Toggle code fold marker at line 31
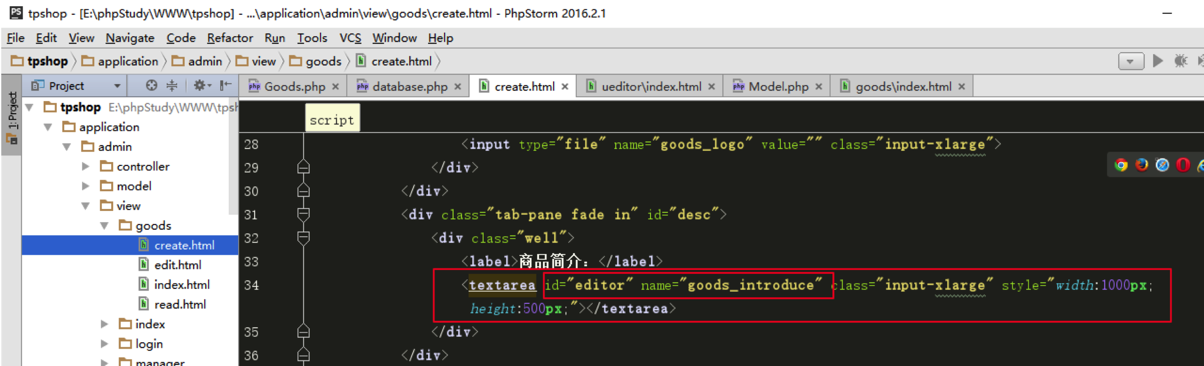 304,214
